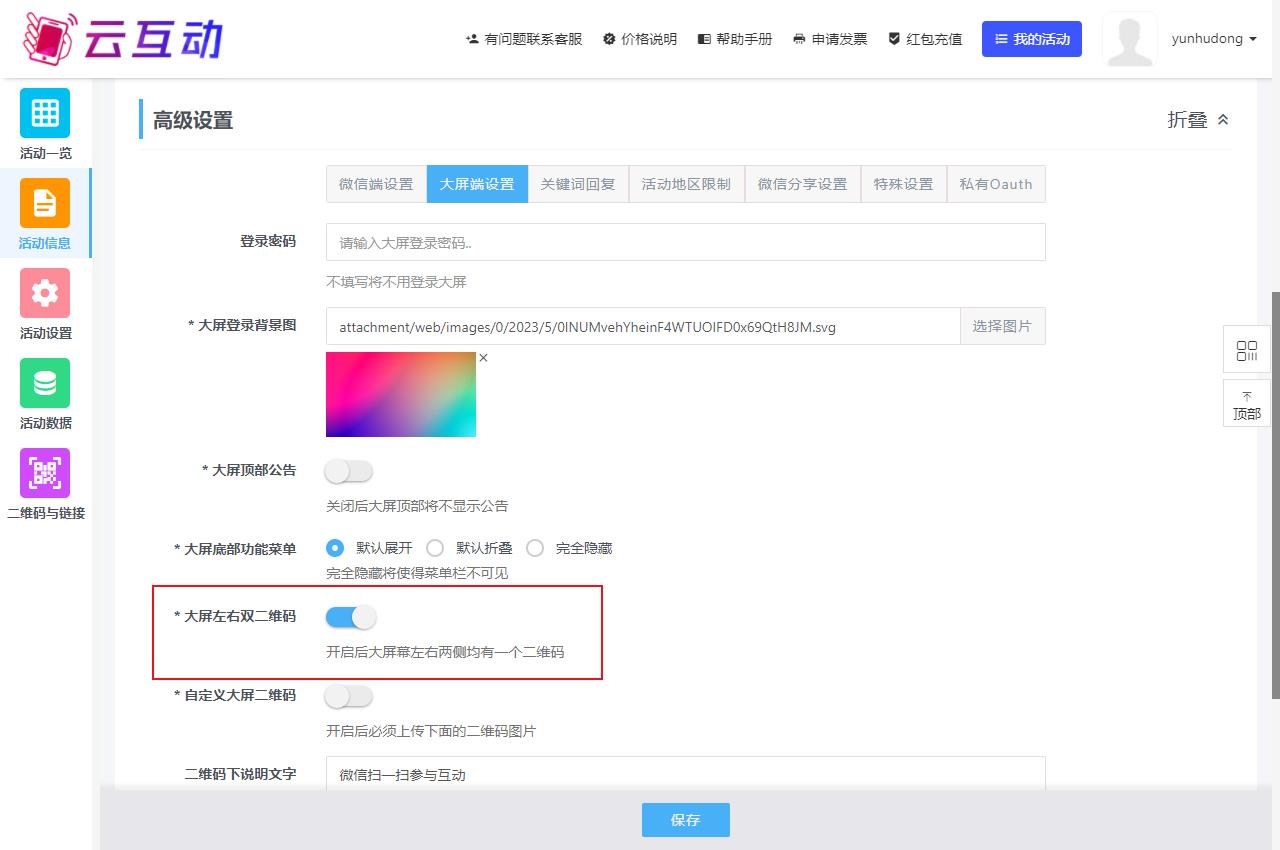Remove the background image with the × icon
The image size is (1280, 850).
tap(483, 358)
